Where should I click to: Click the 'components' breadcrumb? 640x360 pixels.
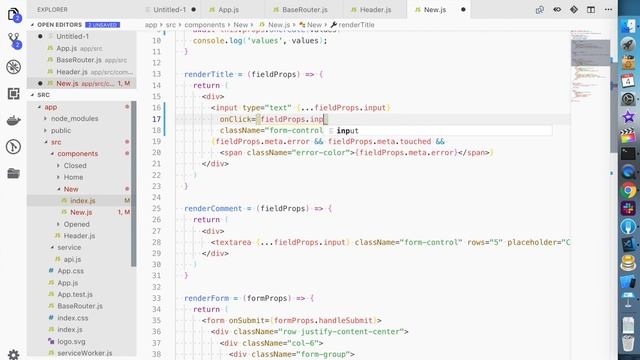[x=204, y=25]
